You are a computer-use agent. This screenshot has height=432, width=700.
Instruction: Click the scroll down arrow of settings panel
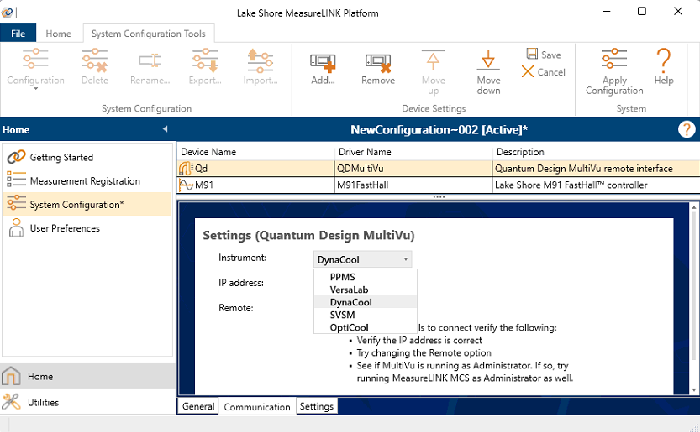(x=694, y=390)
